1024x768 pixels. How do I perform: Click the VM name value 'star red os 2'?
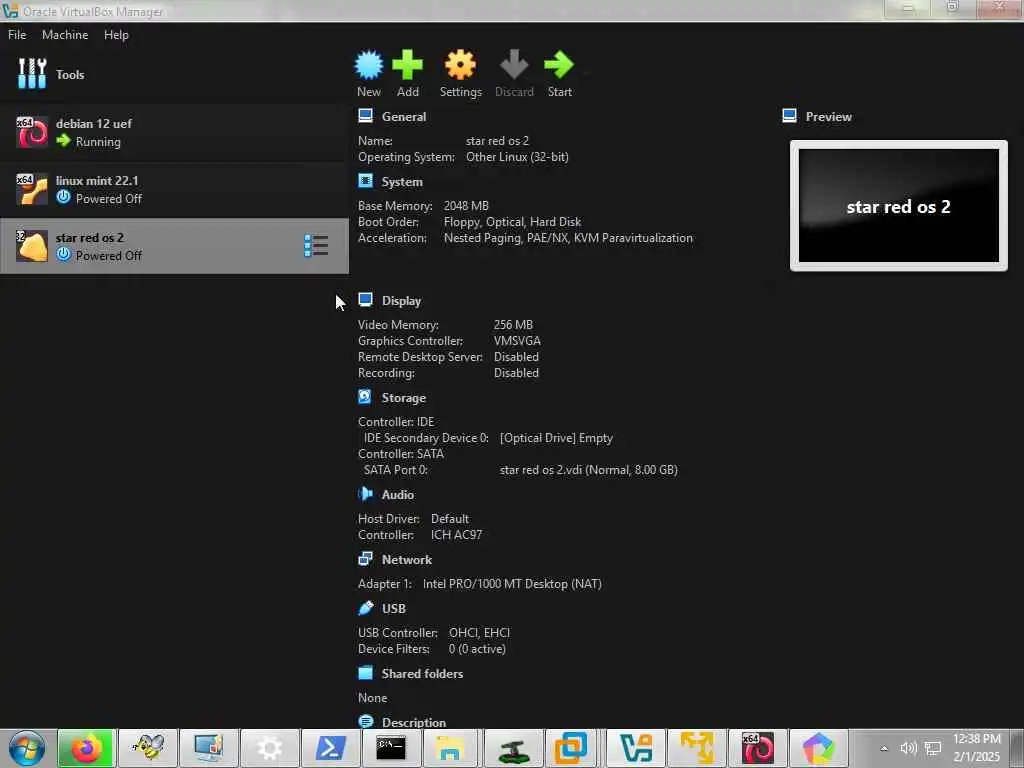pyautogui.click(x=497, y=140)
